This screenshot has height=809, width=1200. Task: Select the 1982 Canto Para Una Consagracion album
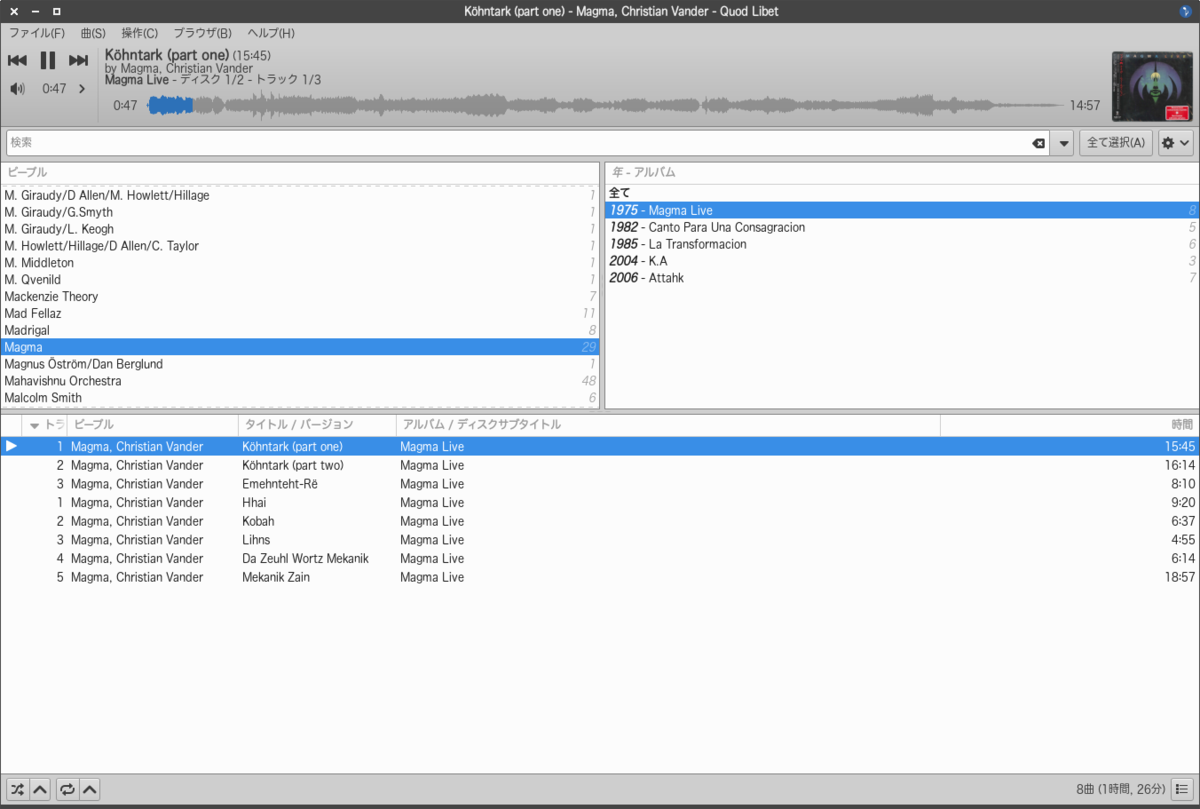coord(902,227)
